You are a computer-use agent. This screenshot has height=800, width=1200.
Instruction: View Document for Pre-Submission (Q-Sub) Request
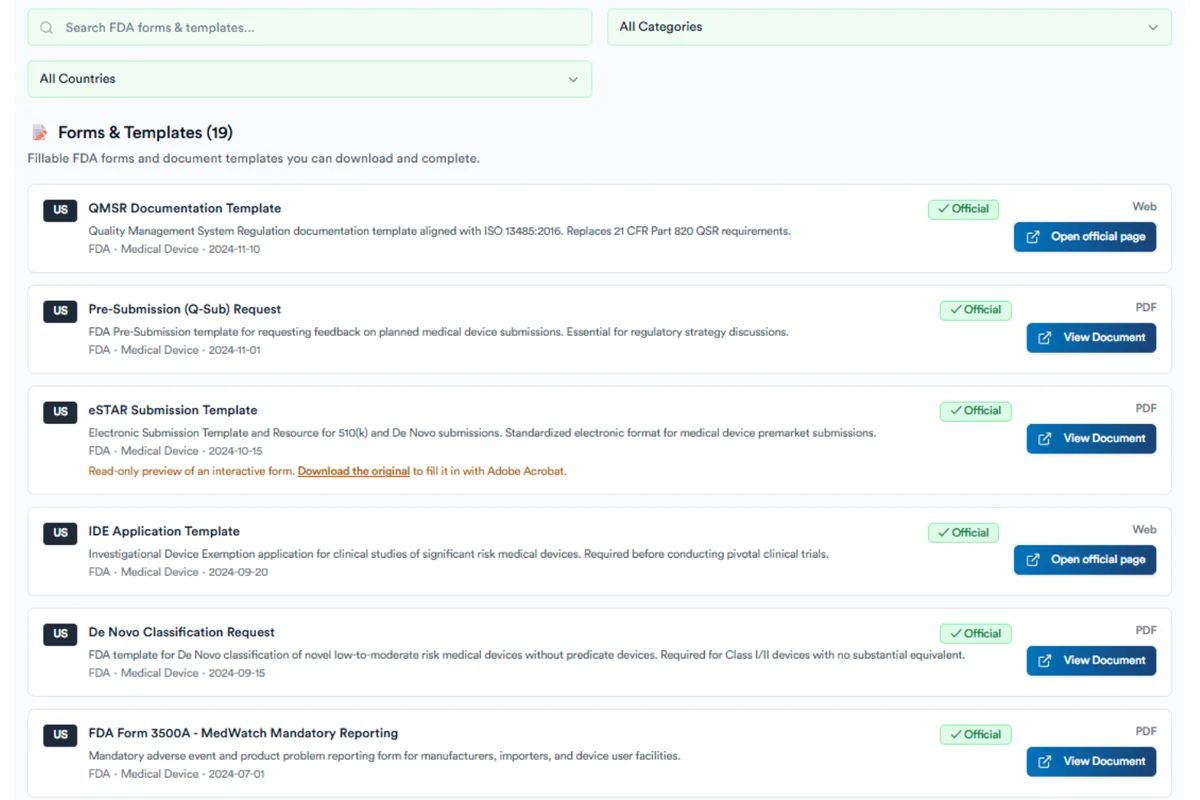(x=1091, y=338)
